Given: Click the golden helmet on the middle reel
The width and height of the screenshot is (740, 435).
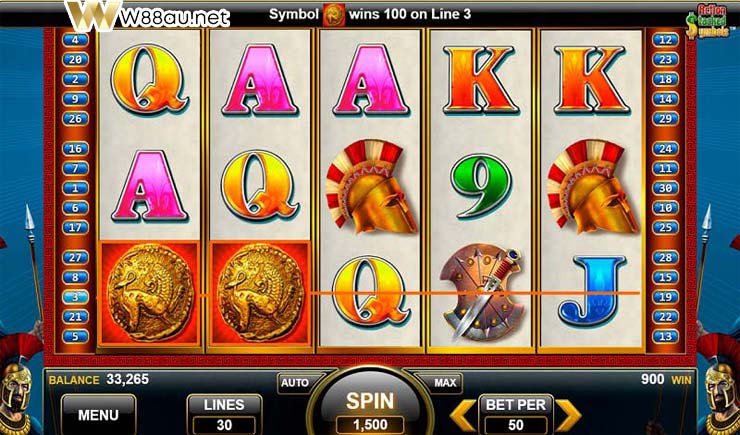Looking at the screenshot, I should 371,187.
